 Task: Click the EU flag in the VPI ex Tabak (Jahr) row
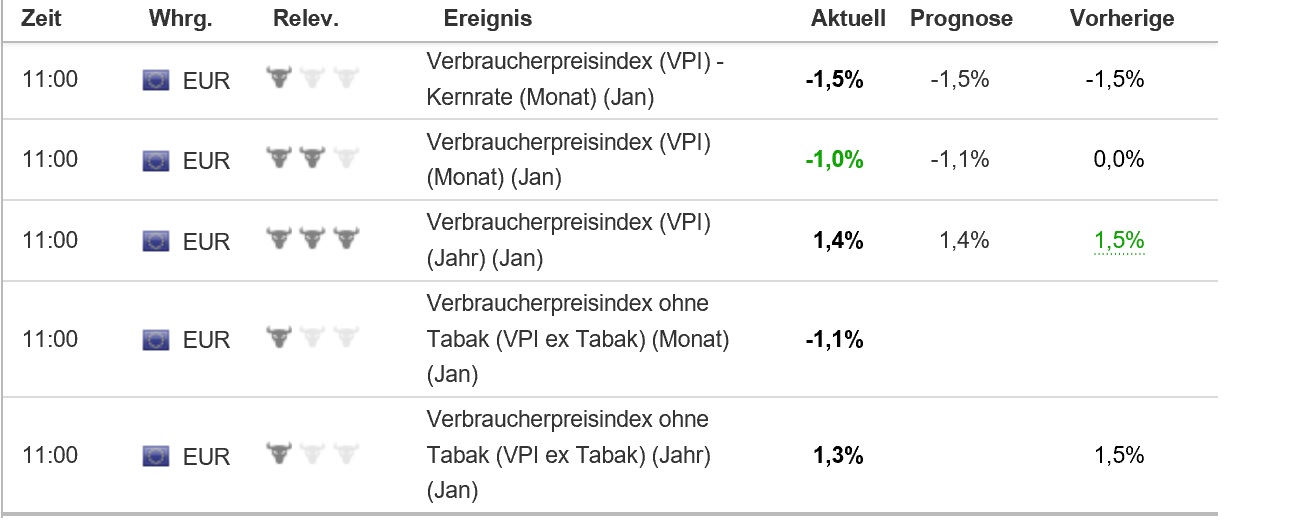pyautogui.click(x=156, y=456)
